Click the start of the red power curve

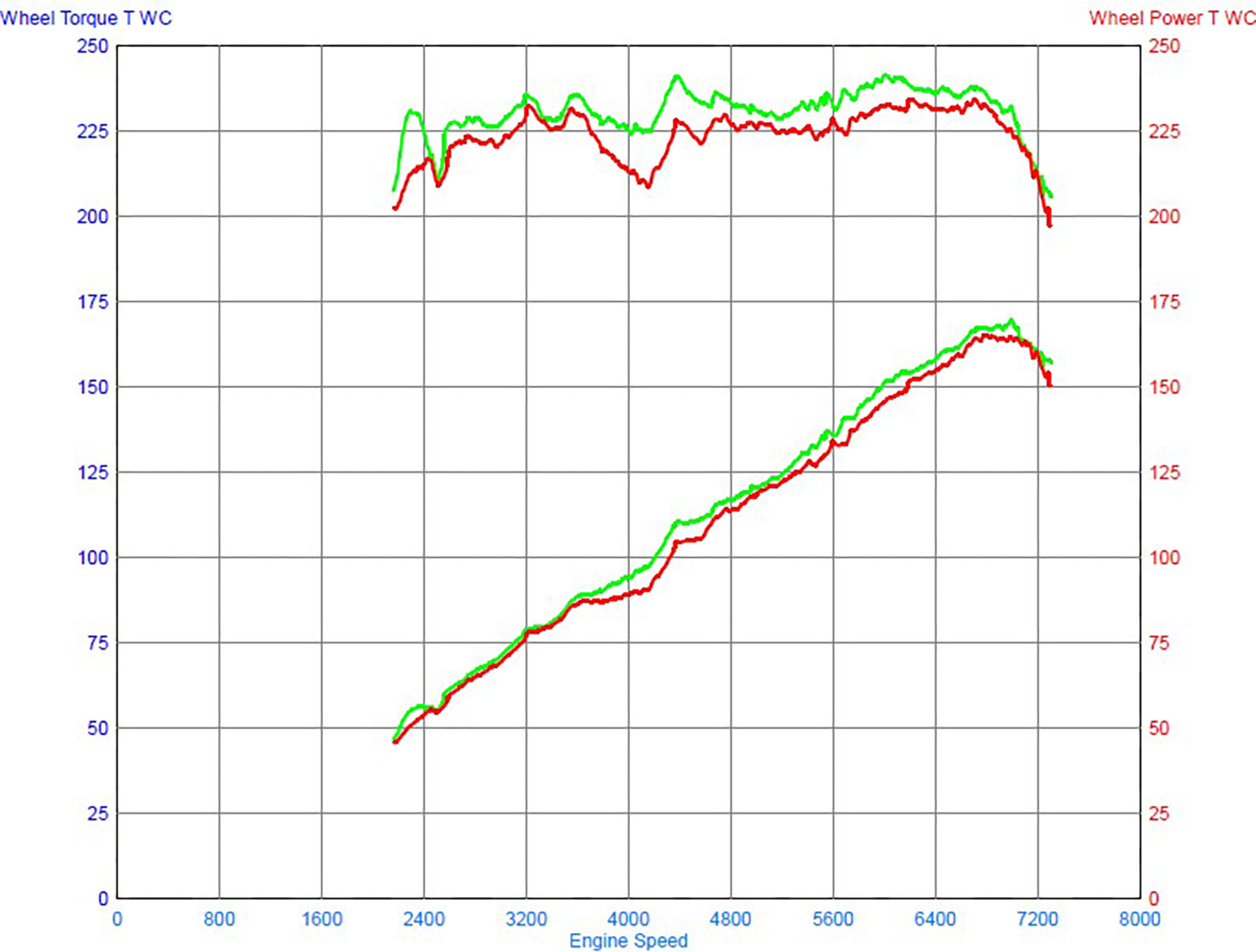(x=395, y=741)
